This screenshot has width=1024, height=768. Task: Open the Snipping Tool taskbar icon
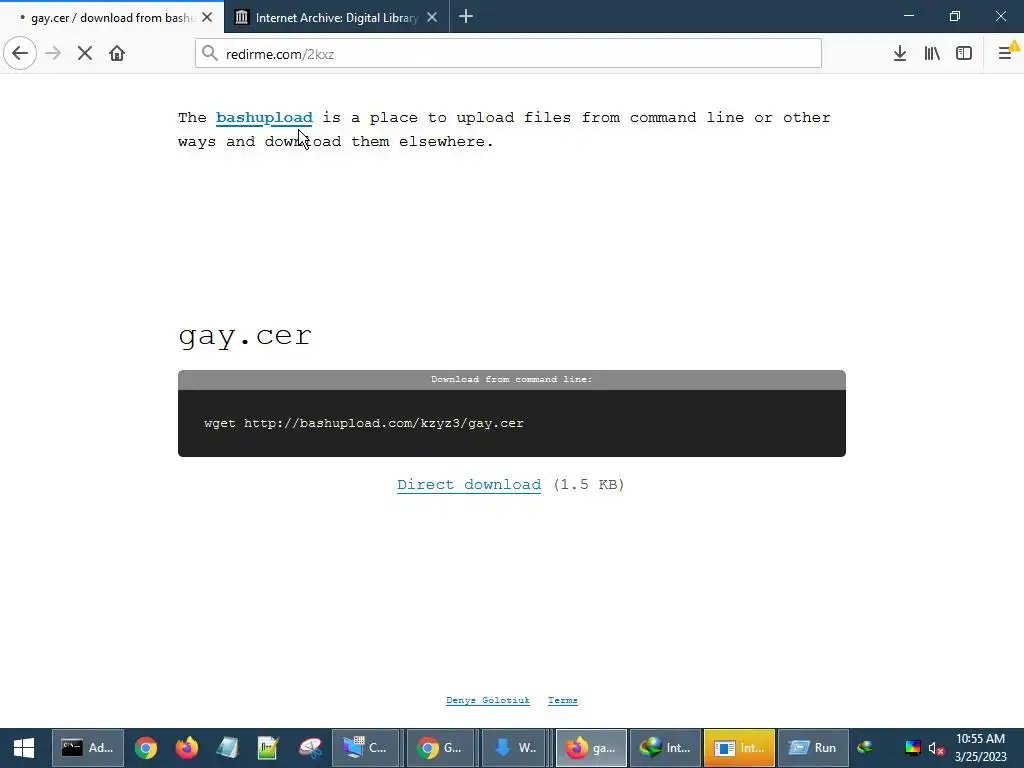pyautogui.click(x=310, y=748)
